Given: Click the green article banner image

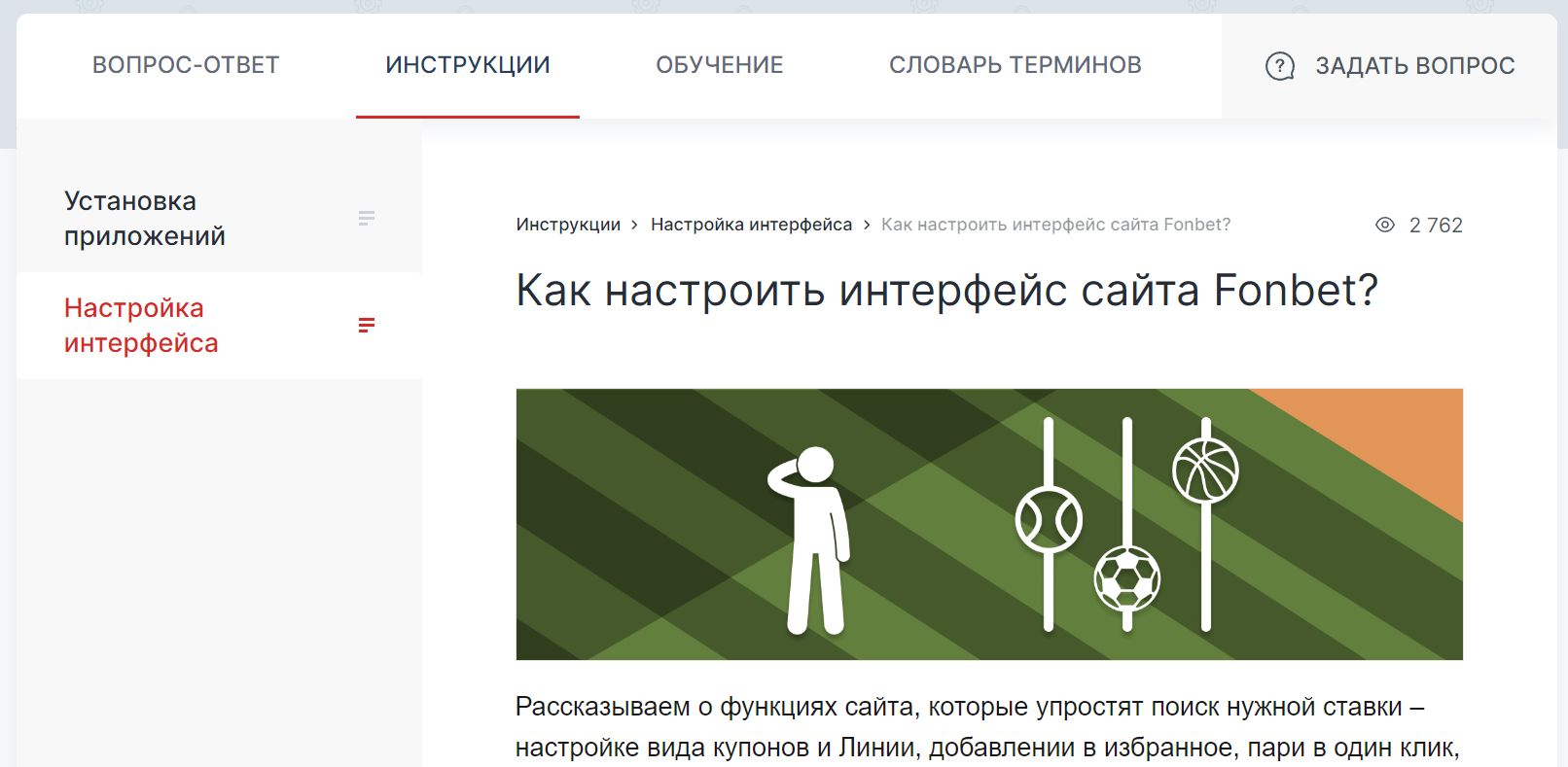Looking at the screenshot, I should (x=989, y=525).
